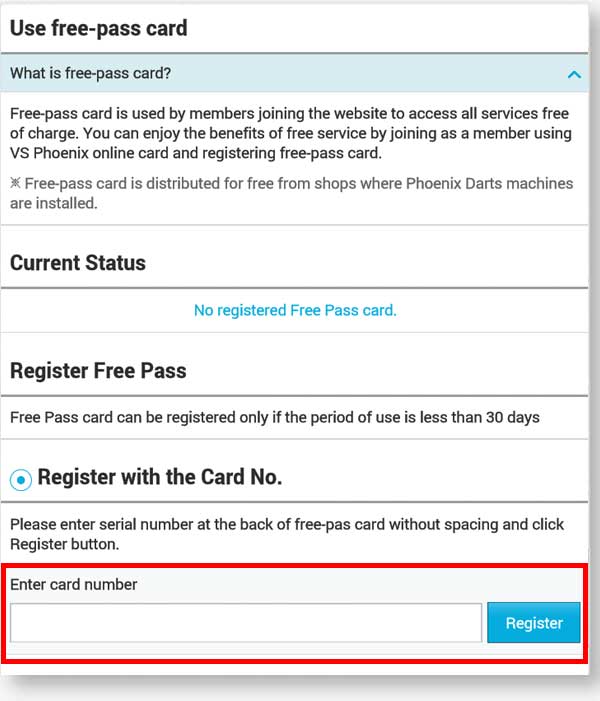Click the 30 days registration condition text

[275, 417]
